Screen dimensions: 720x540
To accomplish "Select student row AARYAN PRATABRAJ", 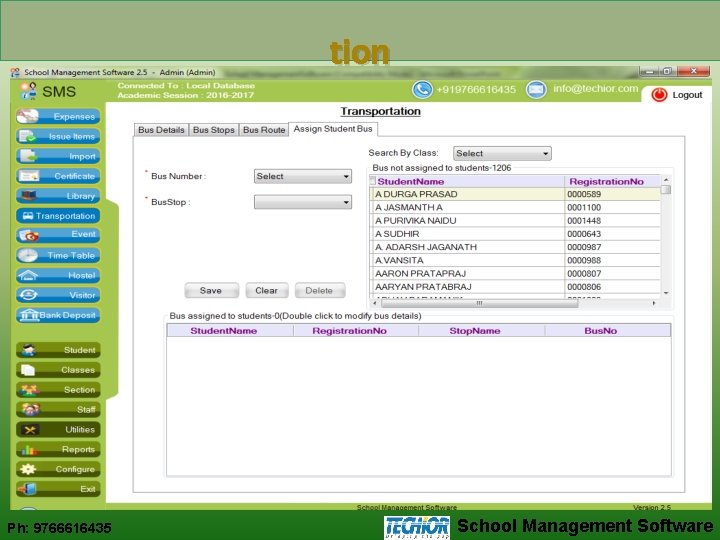I will (515, 287).
